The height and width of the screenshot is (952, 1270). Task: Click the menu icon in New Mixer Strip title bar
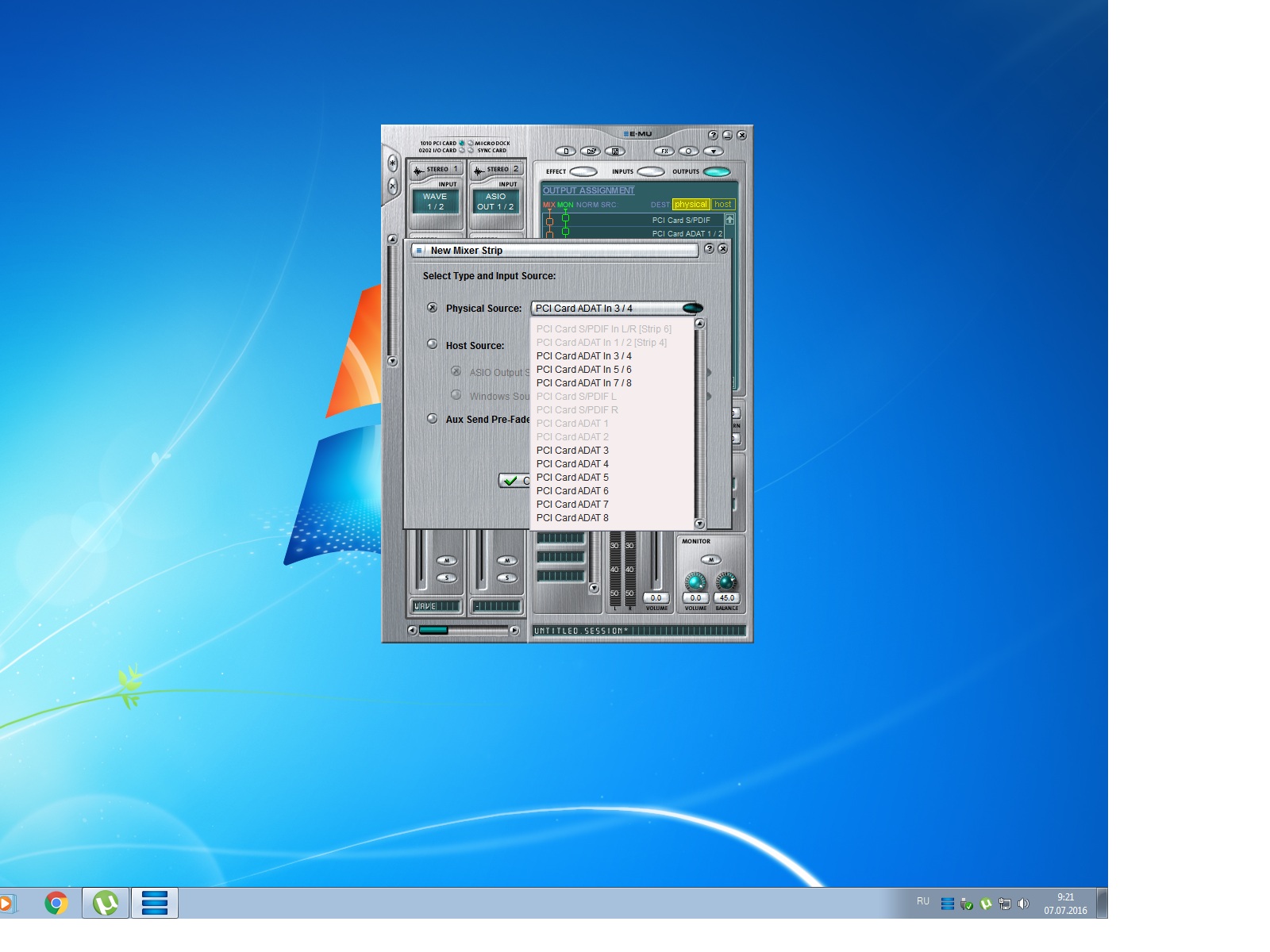pos(419,250)
